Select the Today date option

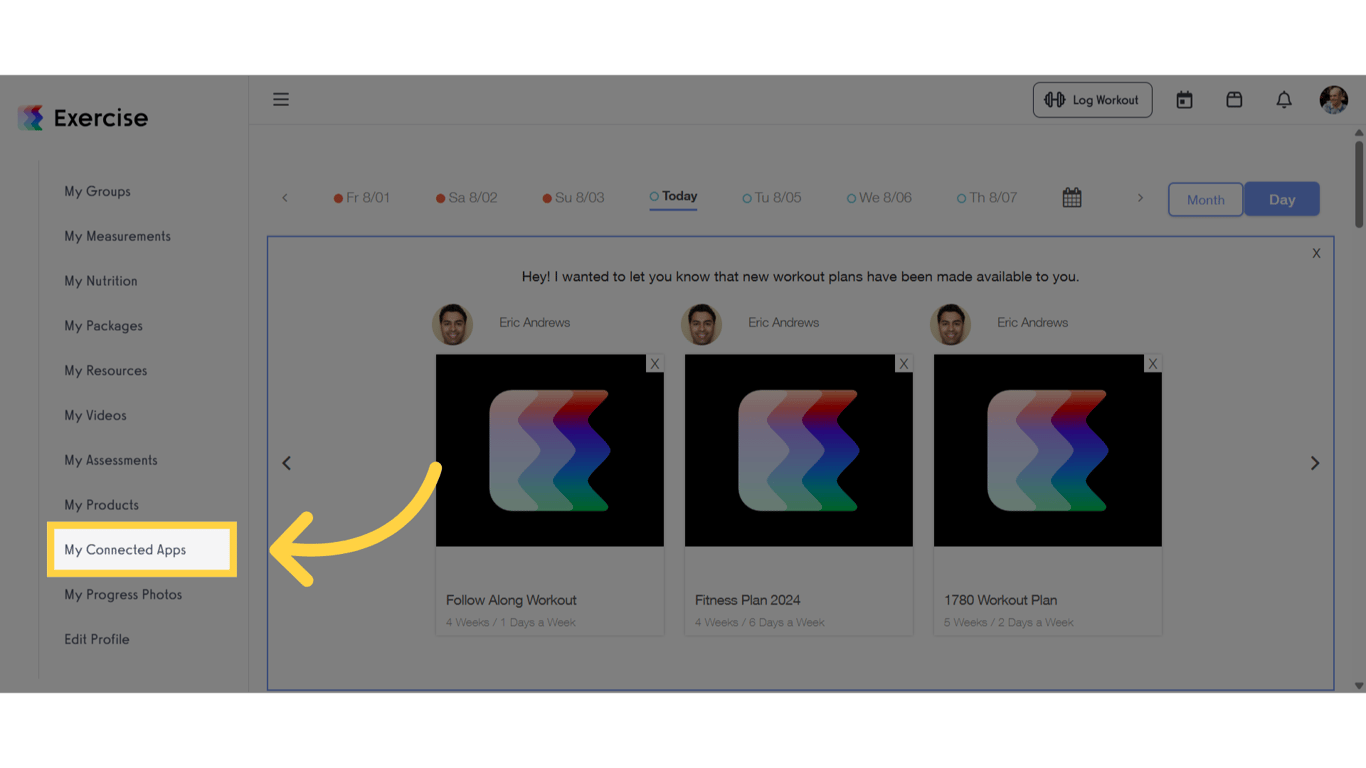click(x=672, y=196)
